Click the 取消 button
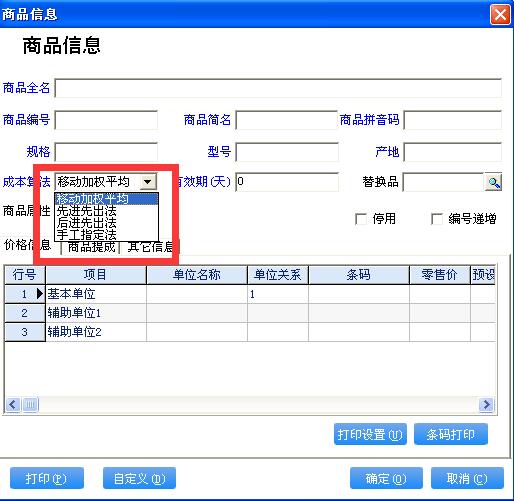This screenshot has height=501, width=514. pos(467,478)
